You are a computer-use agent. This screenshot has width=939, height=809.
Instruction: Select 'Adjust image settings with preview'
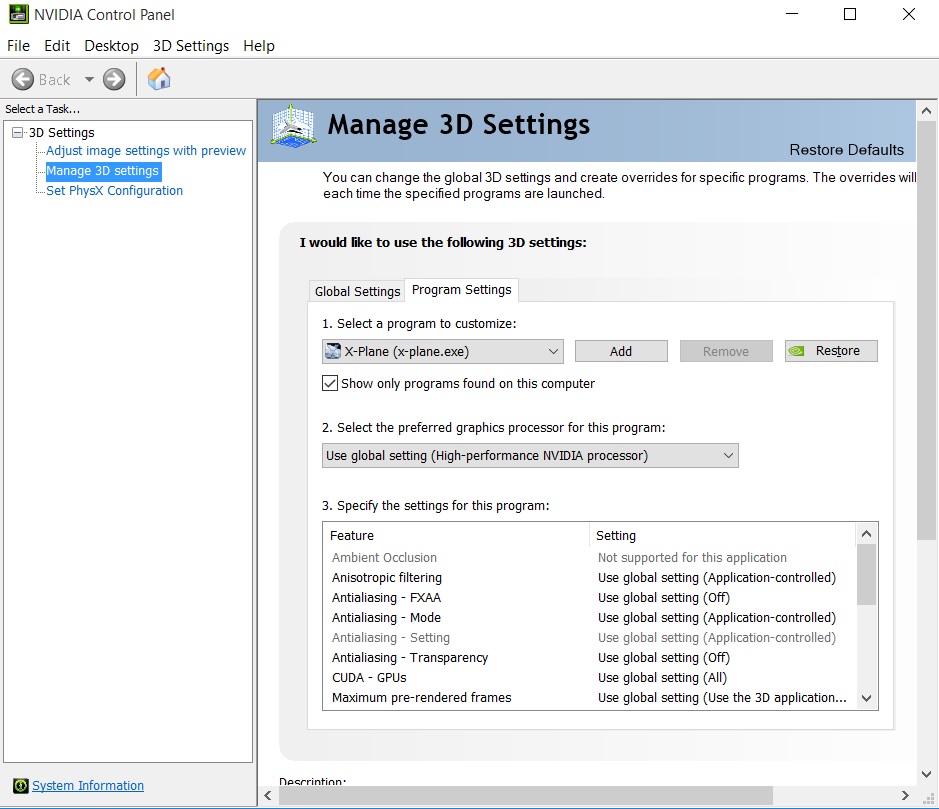pyautogui.click(x=146, y=150)
